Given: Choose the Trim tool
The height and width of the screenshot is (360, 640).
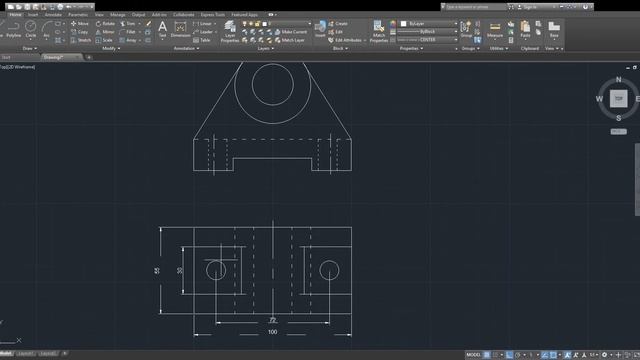Looking at the screenshot, I should pyautogui.click(x=128, y=24).
